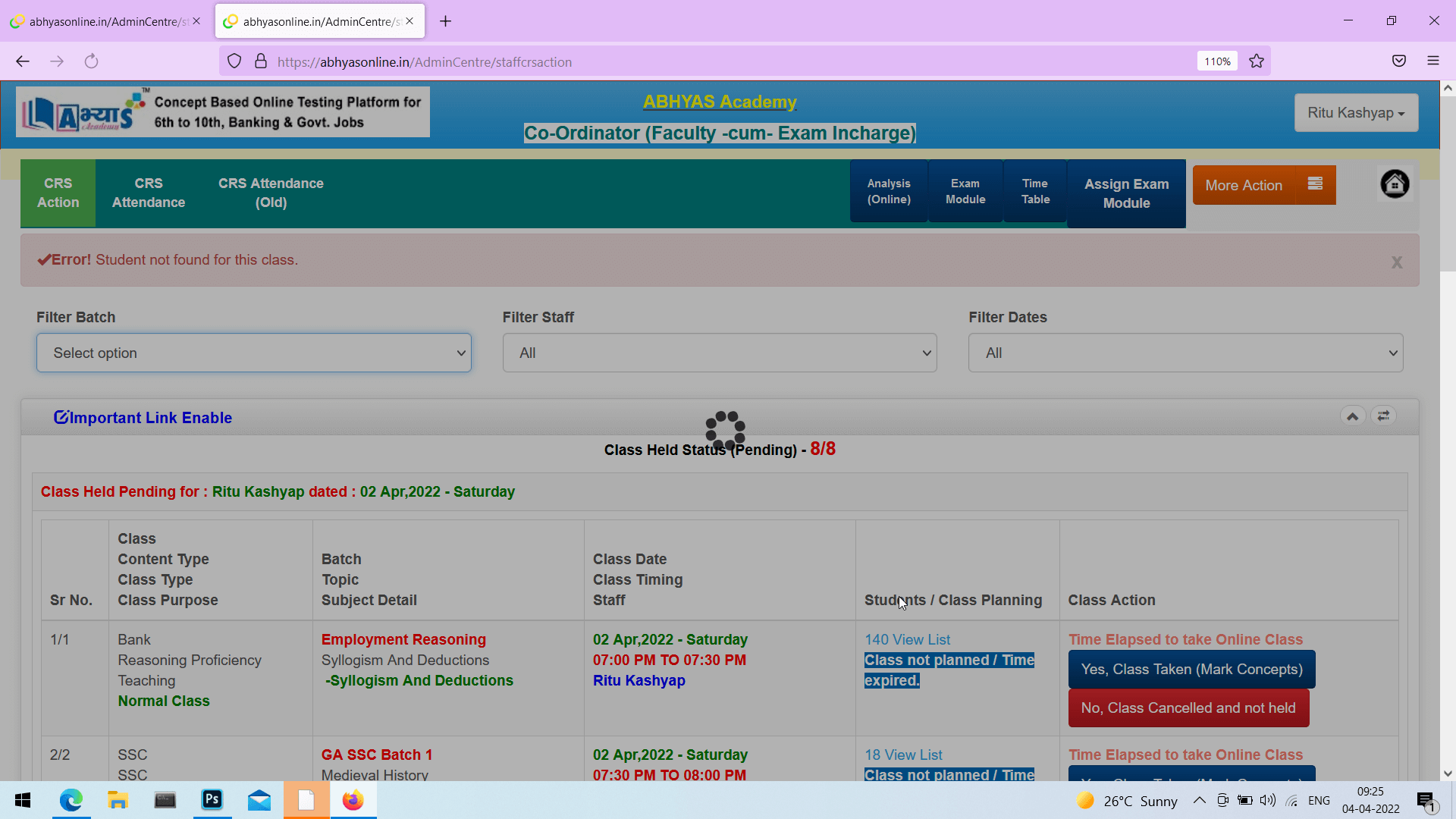Open Photoshop from the taskbar
Viewport: 1456px width, 819px height.
coord(212,800)
